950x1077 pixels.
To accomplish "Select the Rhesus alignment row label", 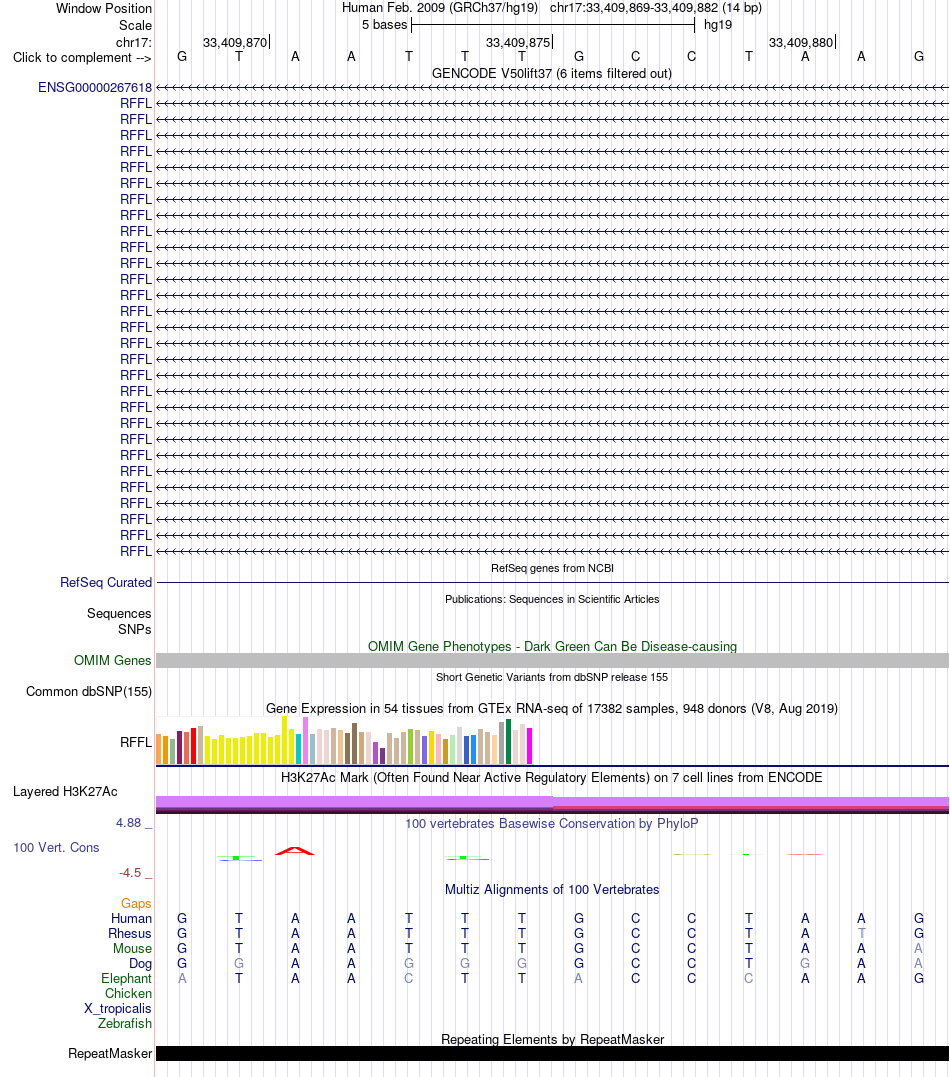I will pos(129,933).
